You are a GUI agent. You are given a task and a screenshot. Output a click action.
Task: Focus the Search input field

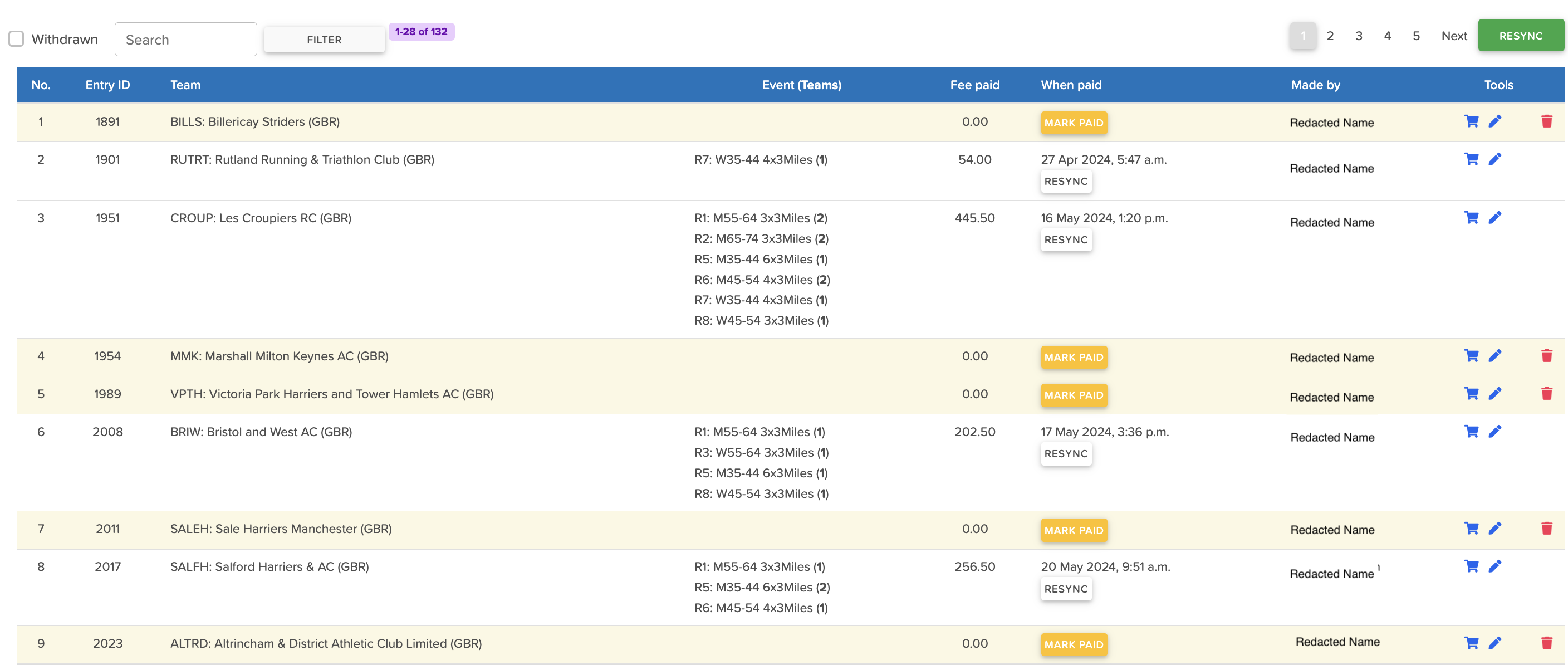(185, 40)
